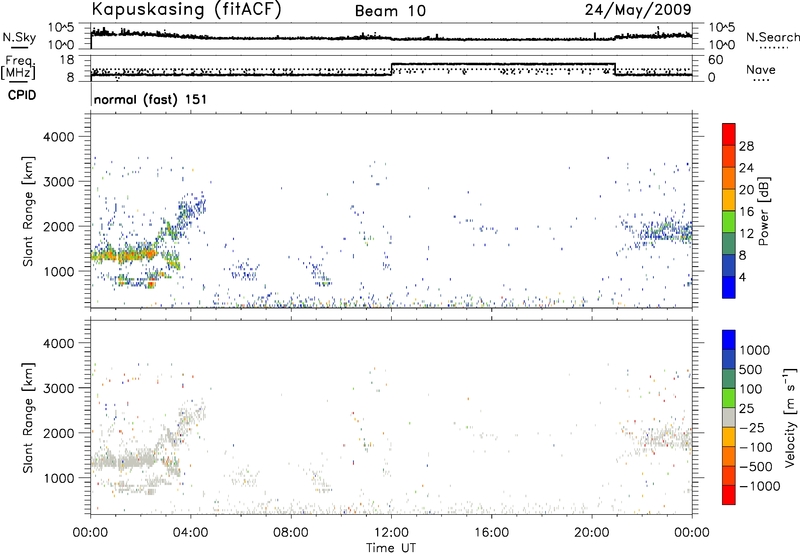Click the 16 label on Power colorbar

746,212
